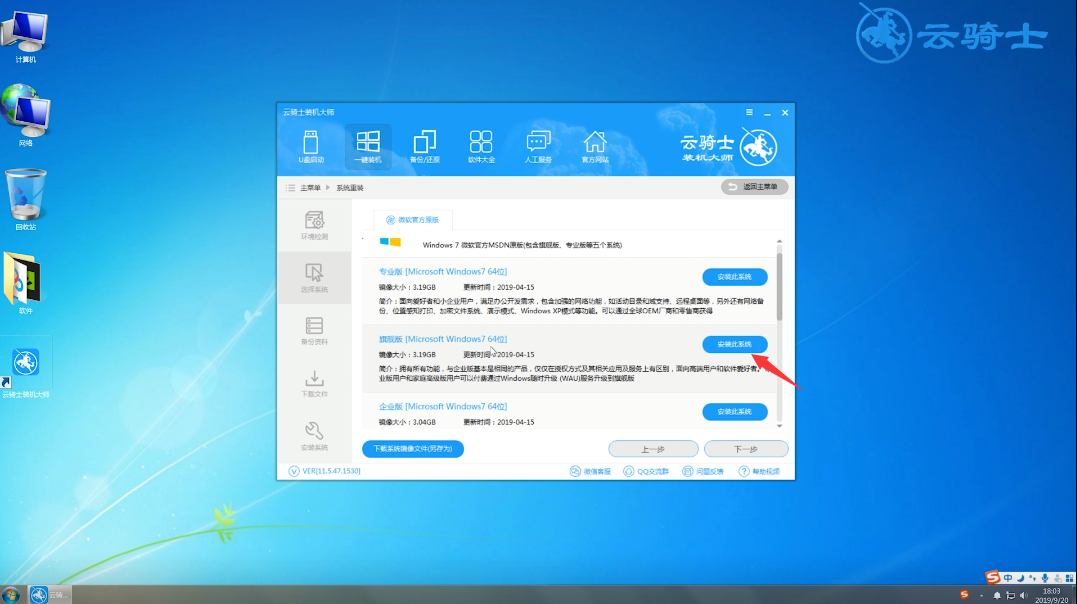Switch to the 微软官方原版 tab

(x=412, y=220)
